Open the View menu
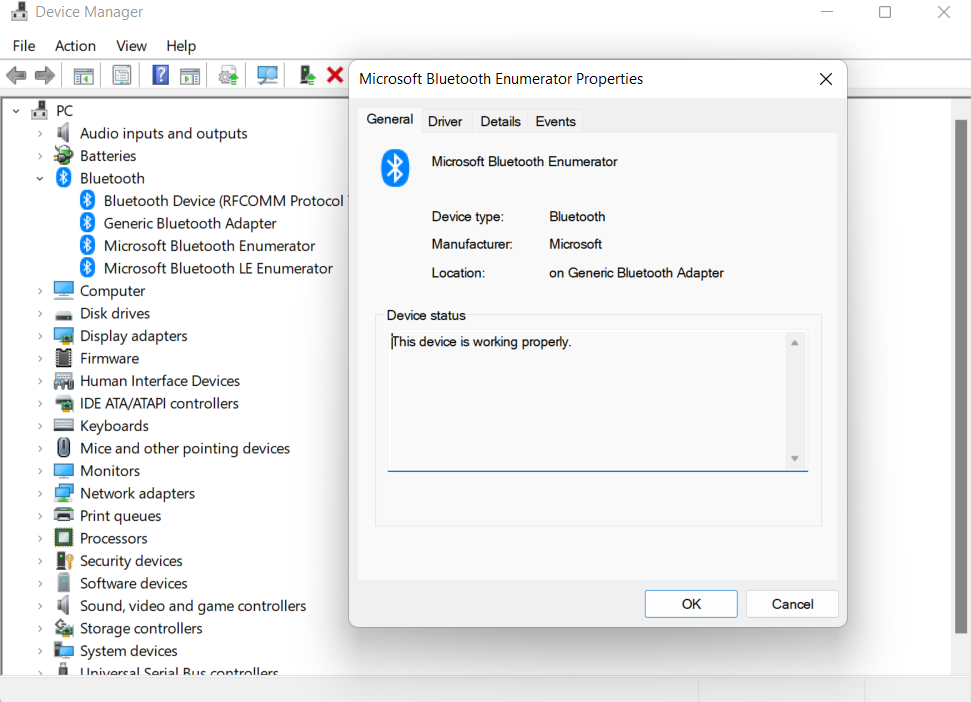Image resolution: width=971 pixels, height=702 pixels. point(131,46)
